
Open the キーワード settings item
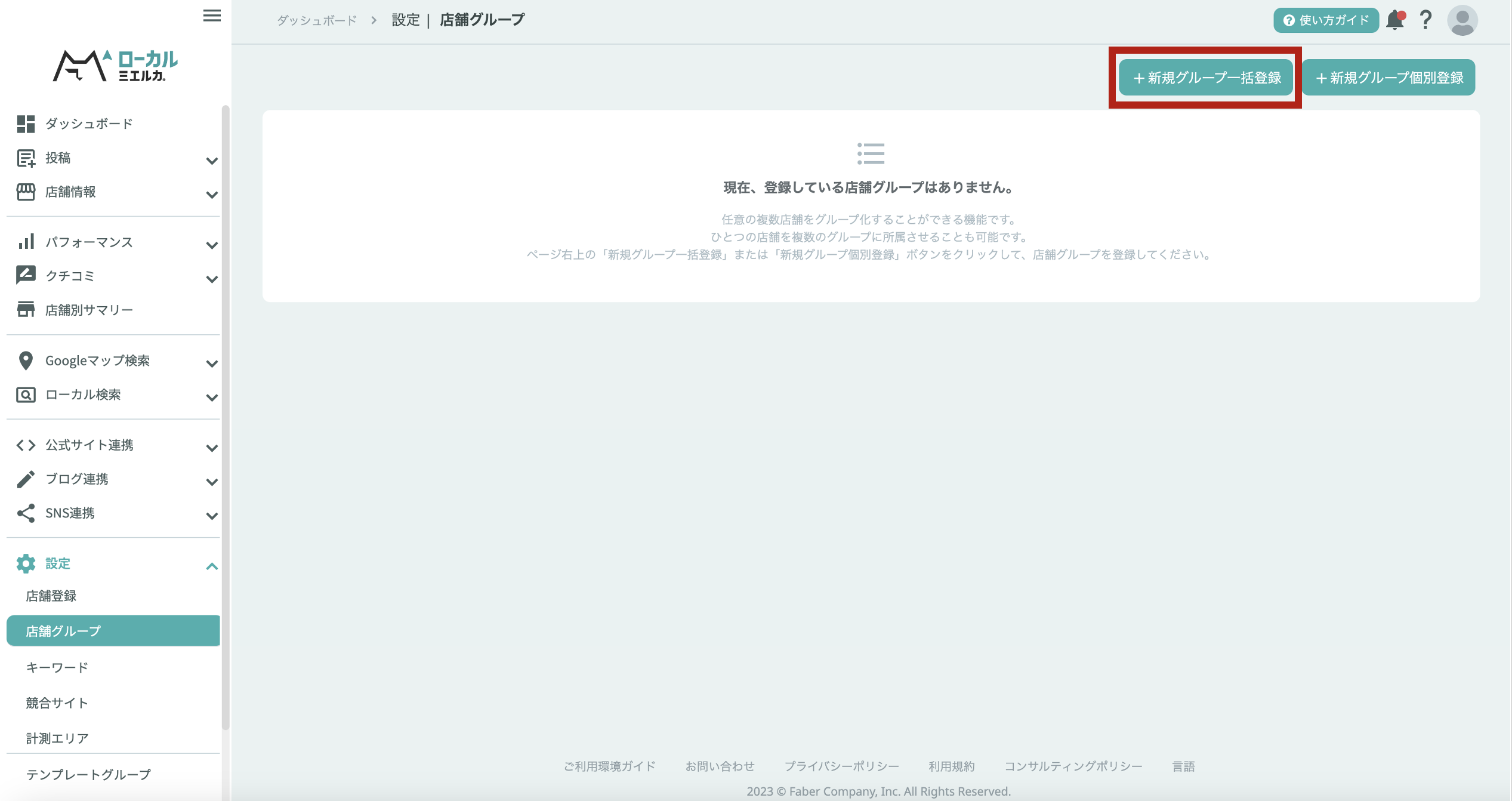point(57,667)
